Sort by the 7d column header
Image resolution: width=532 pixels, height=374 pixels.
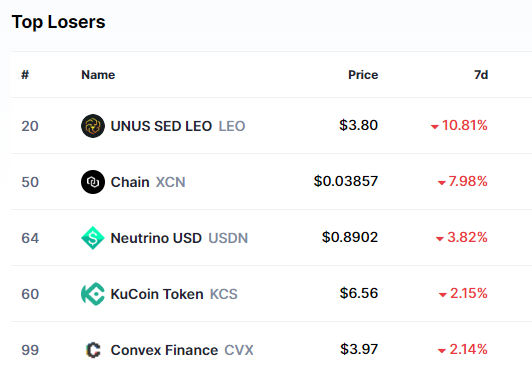pos(481,75)
